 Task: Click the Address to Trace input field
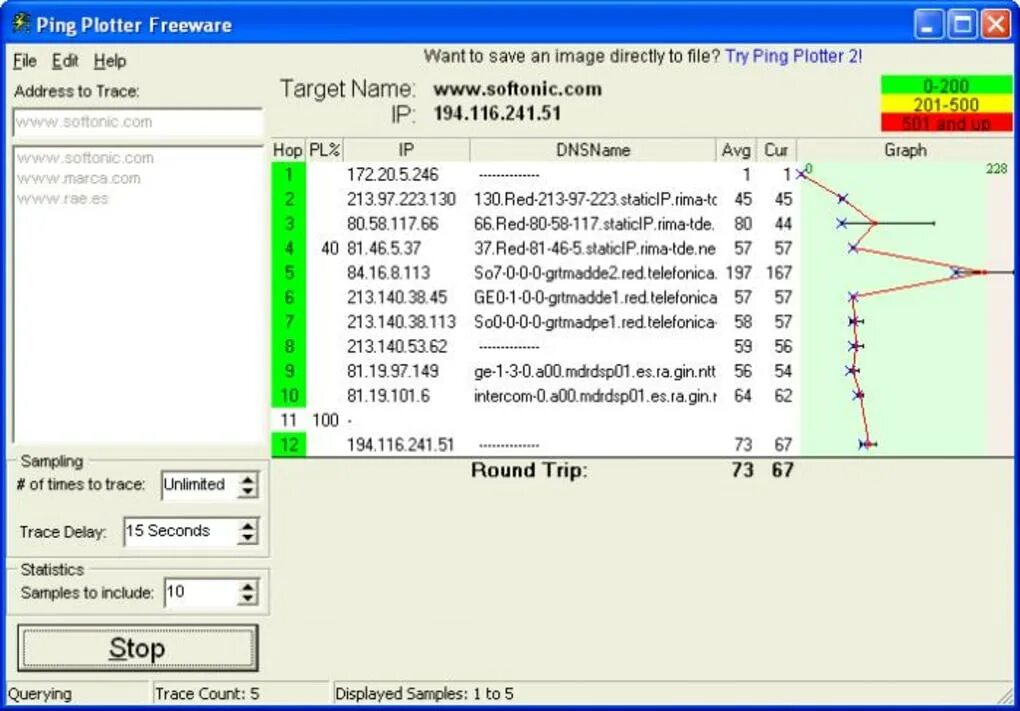click(137, 122)
